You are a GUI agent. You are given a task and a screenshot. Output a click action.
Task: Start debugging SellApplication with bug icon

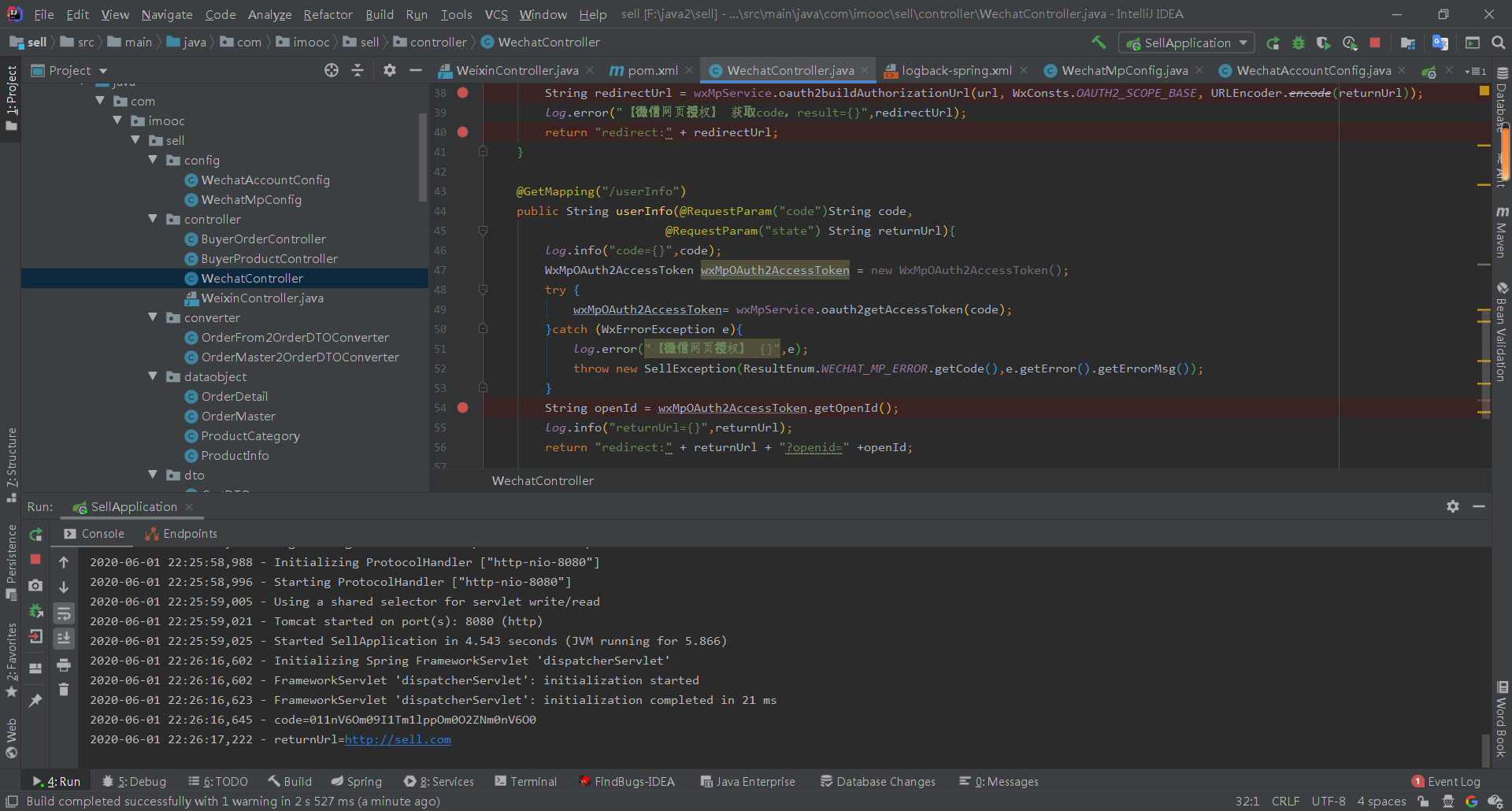pos(1299,43)
